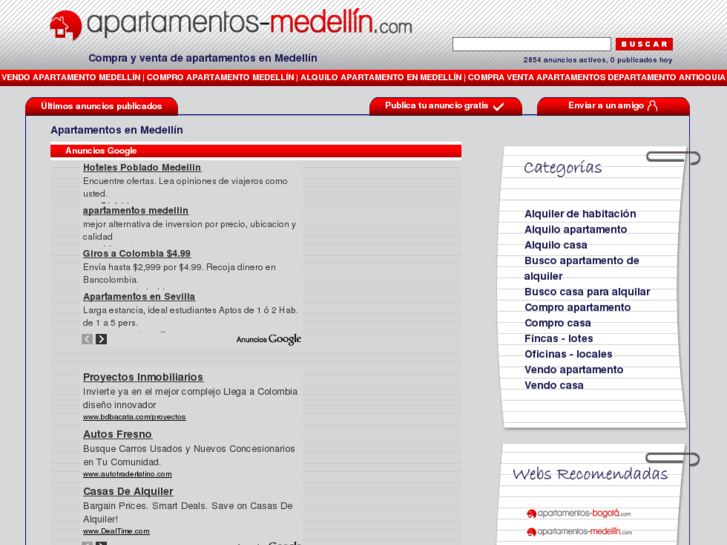Click Anuncios Google logo in first ad block
Viewport: 727px width, 545px height.
[269, 340]
